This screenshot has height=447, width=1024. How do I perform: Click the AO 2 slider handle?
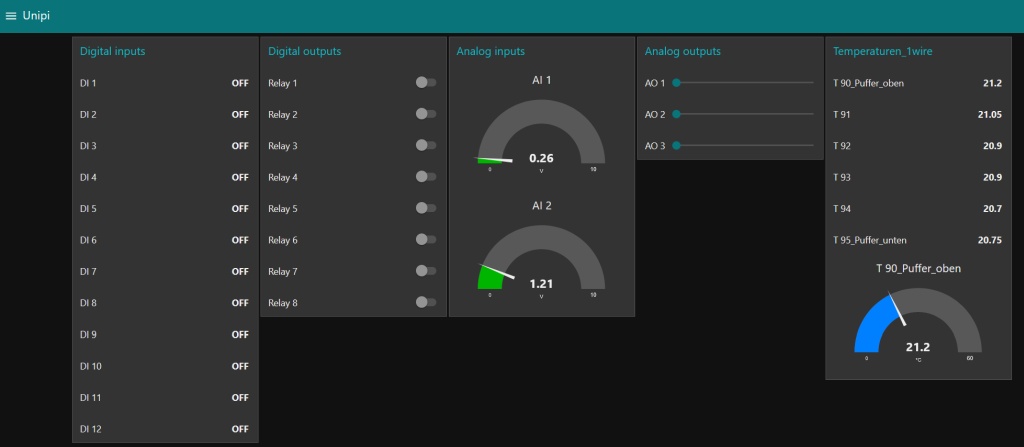(677, 114)
